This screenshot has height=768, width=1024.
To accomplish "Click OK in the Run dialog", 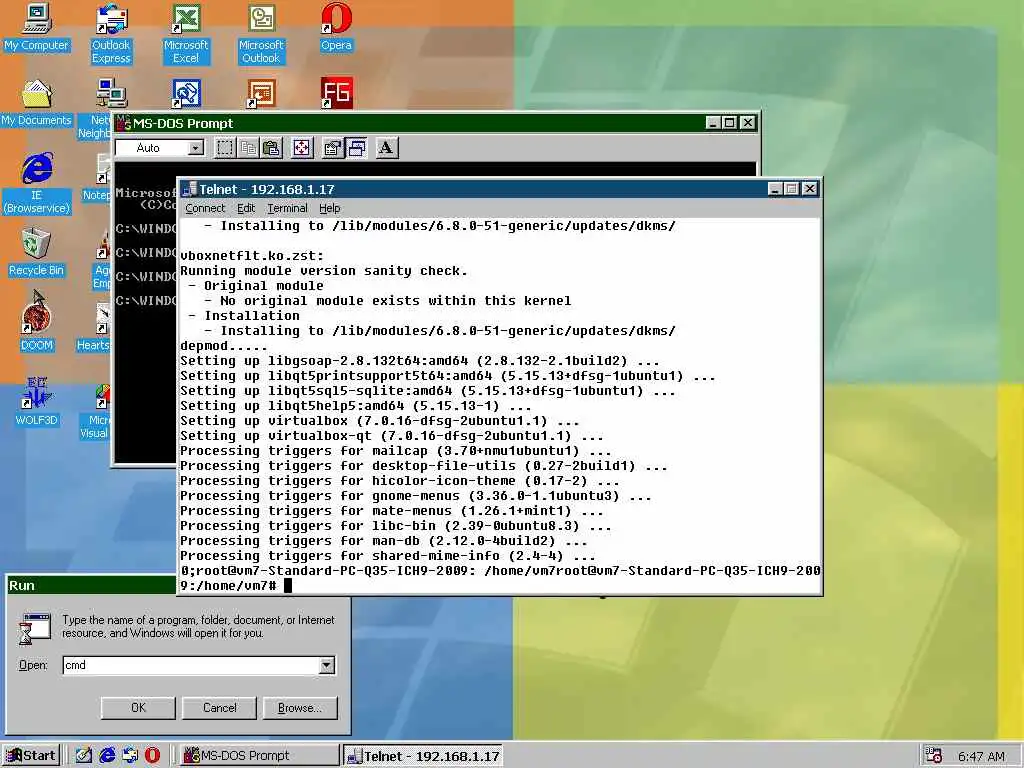I will [138, 708].
